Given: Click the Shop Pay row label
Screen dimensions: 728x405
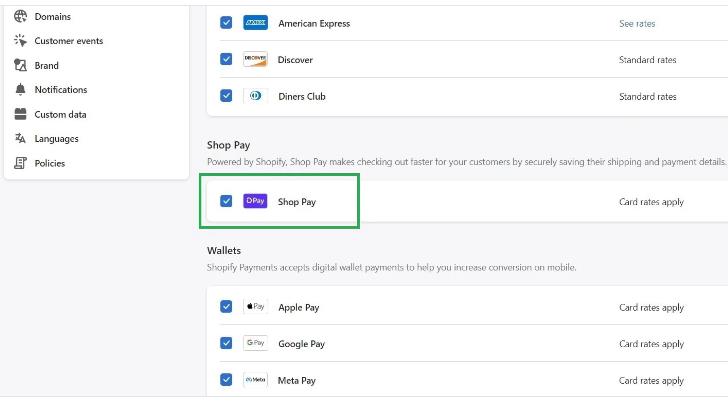Looking at the screenshot, I should pos(297,202).
